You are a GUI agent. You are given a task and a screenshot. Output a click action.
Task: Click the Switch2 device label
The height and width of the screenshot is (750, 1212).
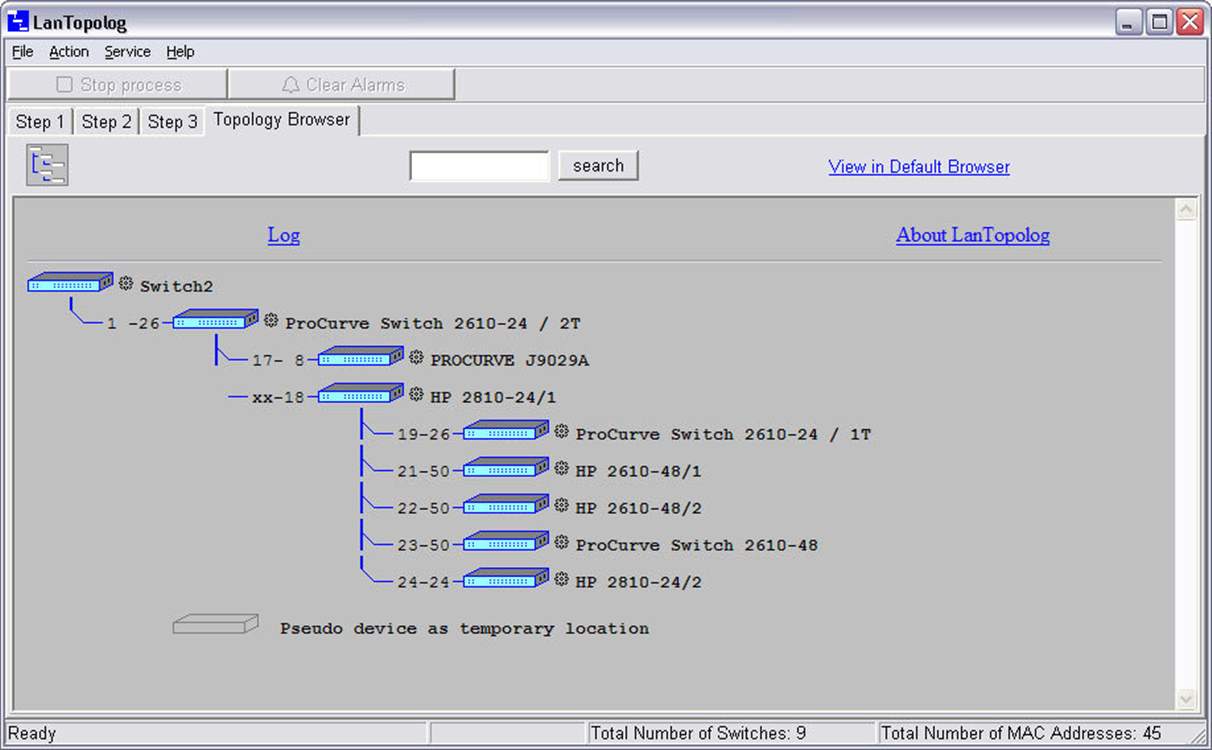click(177, 287)
